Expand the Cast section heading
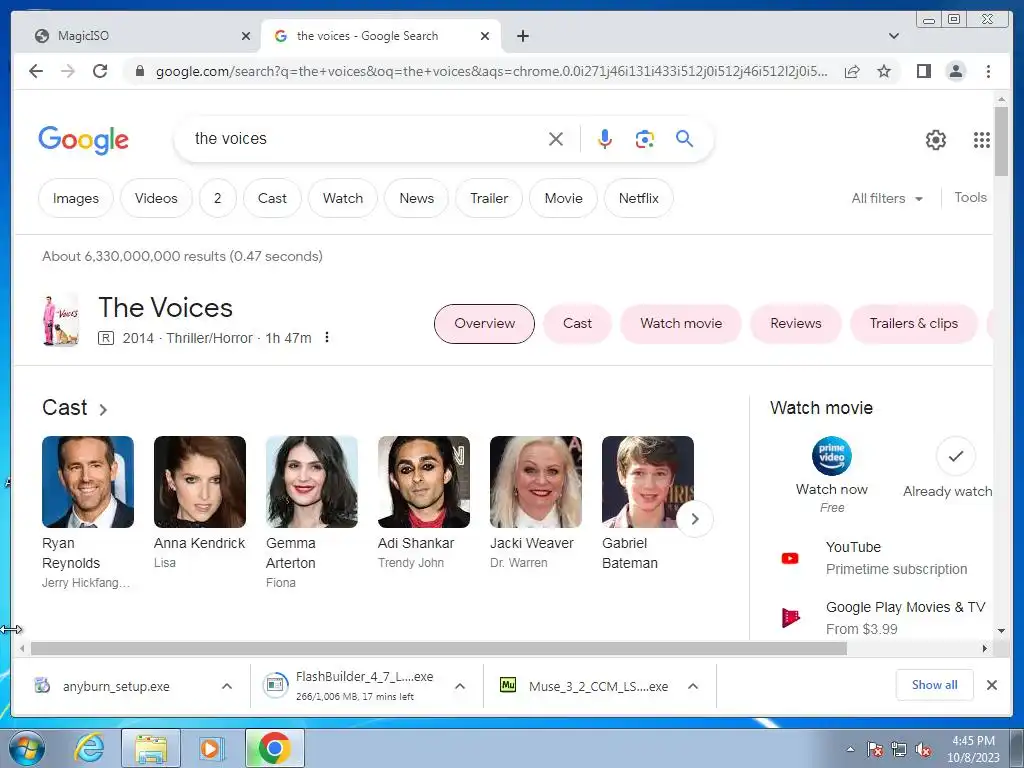Image resolution: width=1024 pixels, height=768 pixels. point(74,408)
